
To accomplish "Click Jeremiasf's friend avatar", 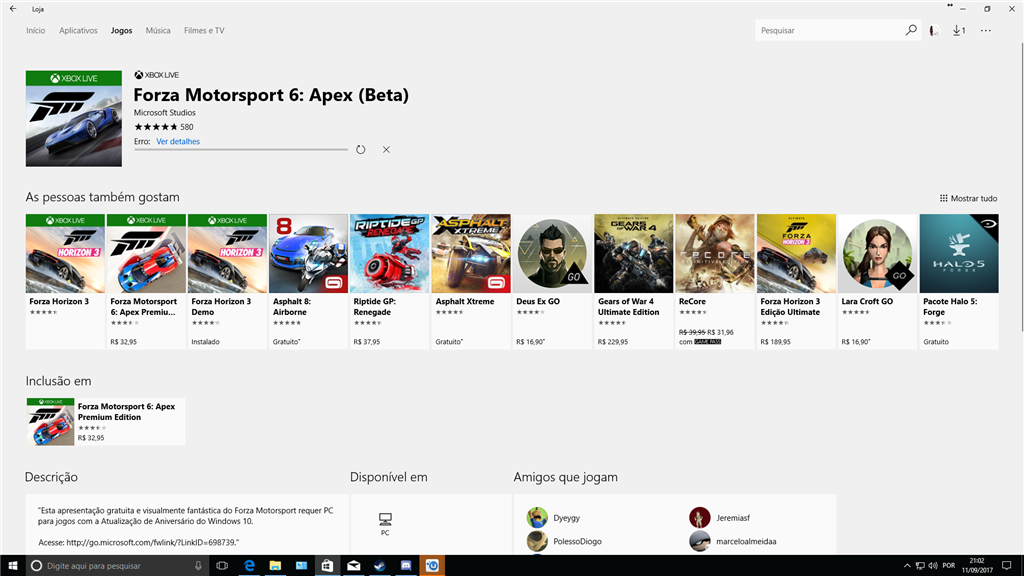I will point(699,517).
